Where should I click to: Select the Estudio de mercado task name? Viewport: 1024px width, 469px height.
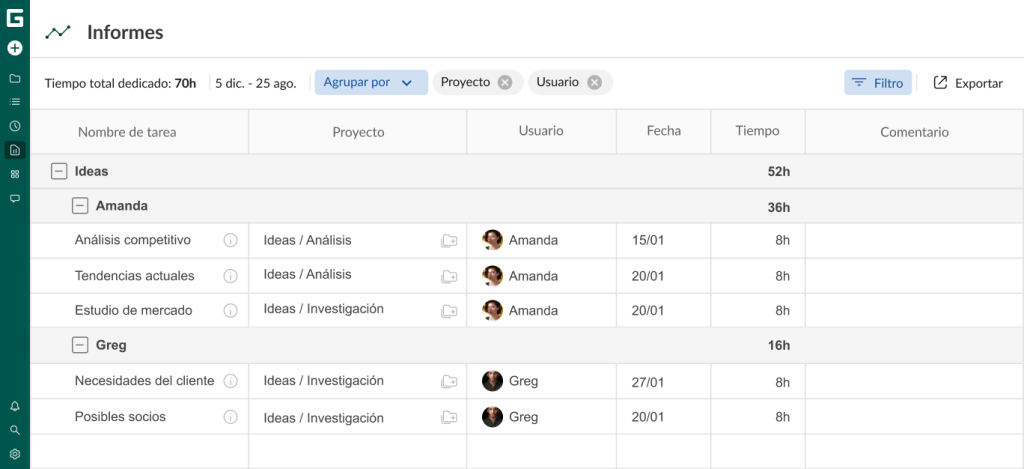click(133, 310)
